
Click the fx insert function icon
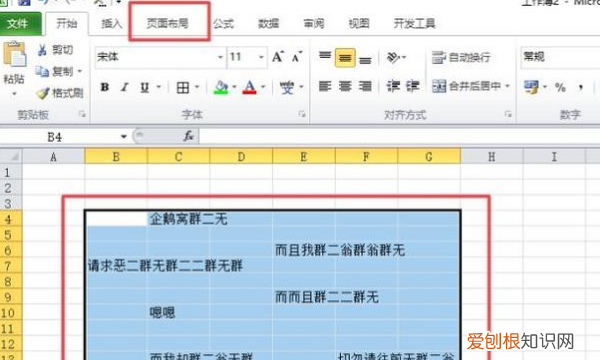[188, 136]
